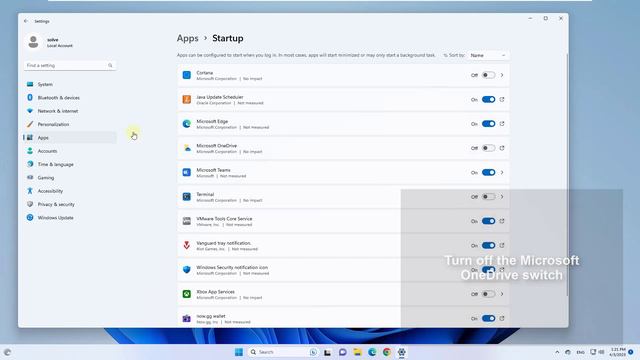This screenshot has width=640, height=360.
Task: Expand Terminal details chevron
Action: [502, 197]
